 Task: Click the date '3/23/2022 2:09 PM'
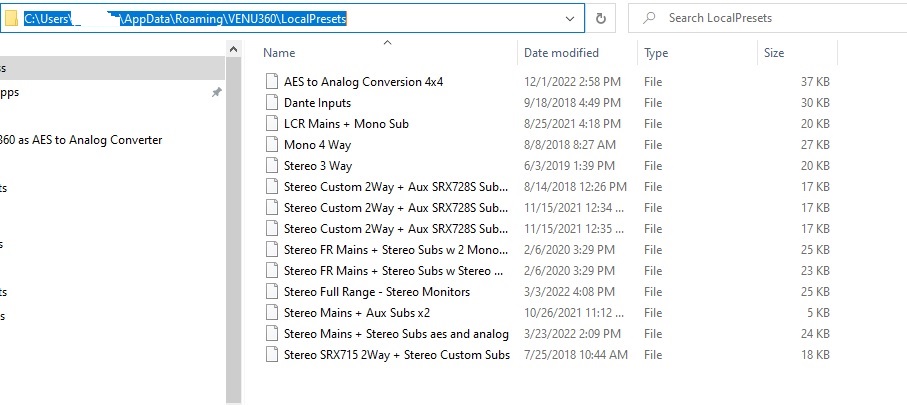tap(572, 334)
